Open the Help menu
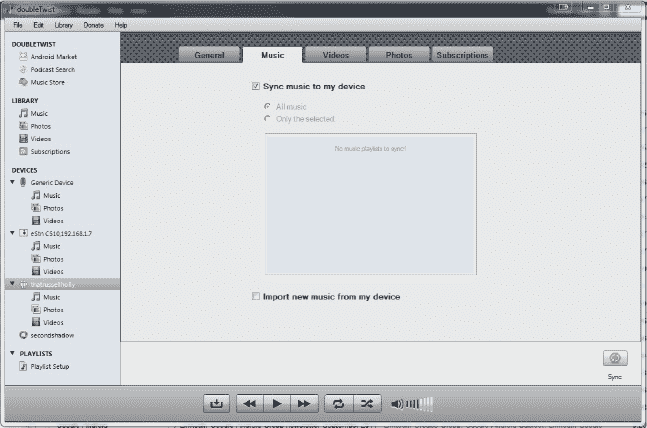The height and width of the screenshot is (428, 647). [x=120, y=25]
